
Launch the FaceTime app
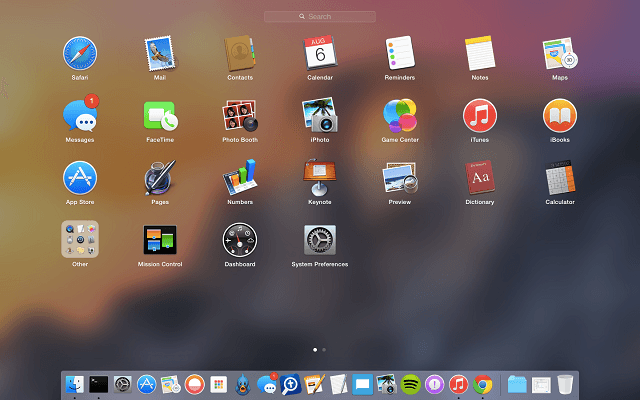pyautogui.click(x=160, y=116)
